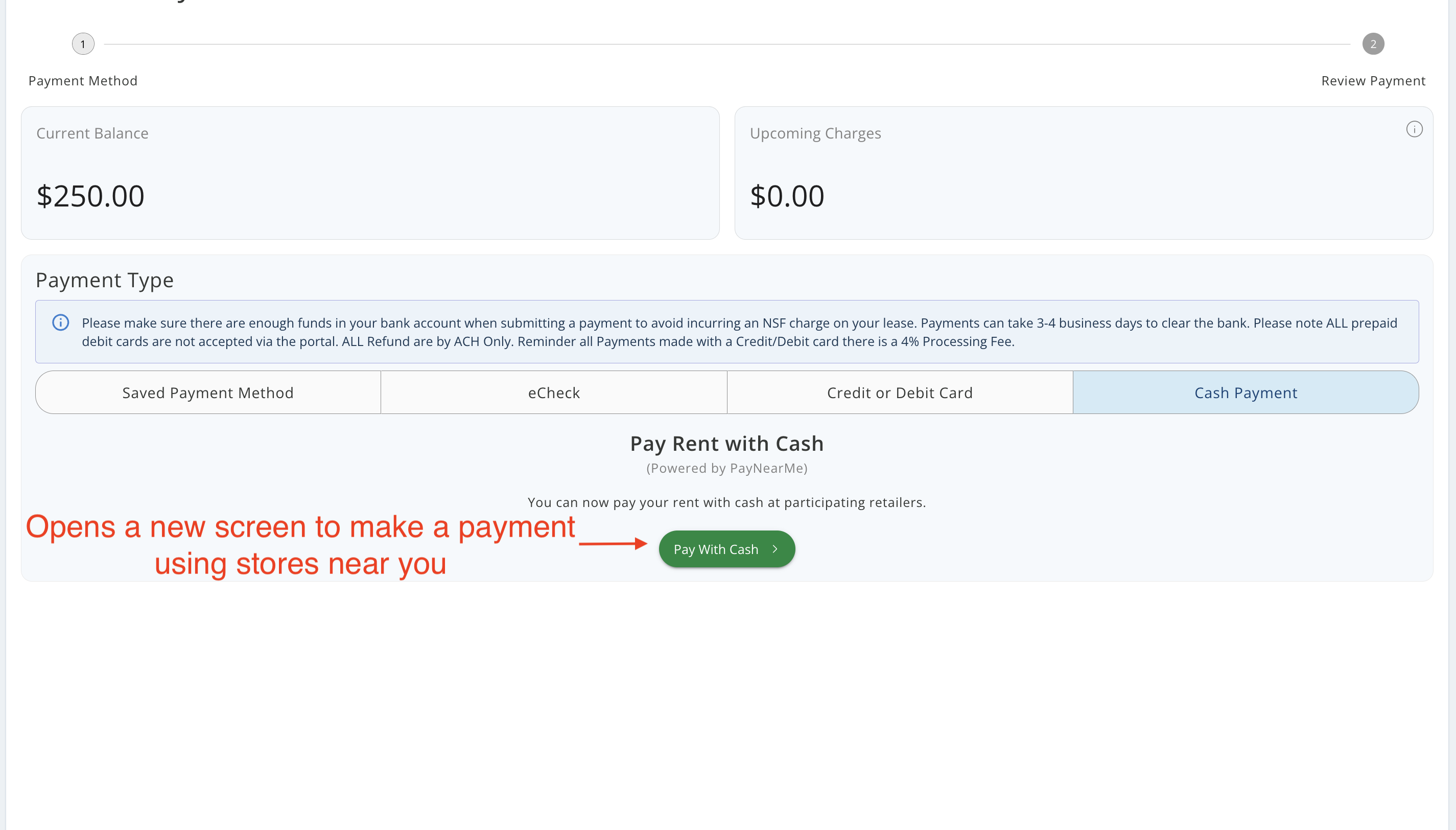Click step 1 circle of progress indicator
The height and width of the screenshot is (830, 1456).
pyautogui.click(x=83, y=44)
